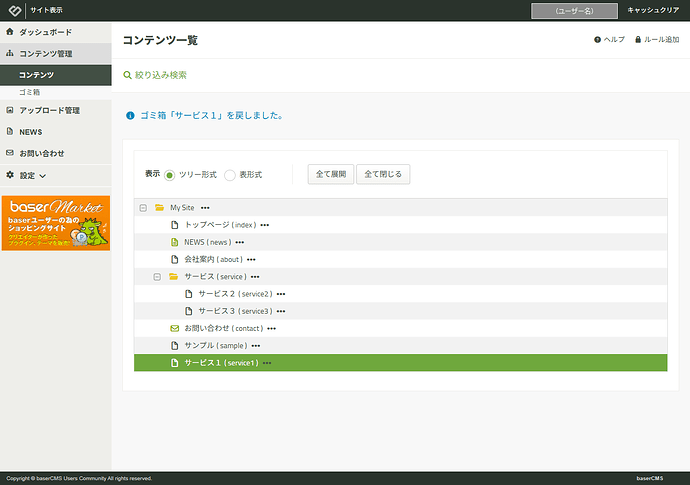Collapse the My Site tree node
Image resolution: width=690 pixels, height=485 pixels.
[x=143, y=208]
